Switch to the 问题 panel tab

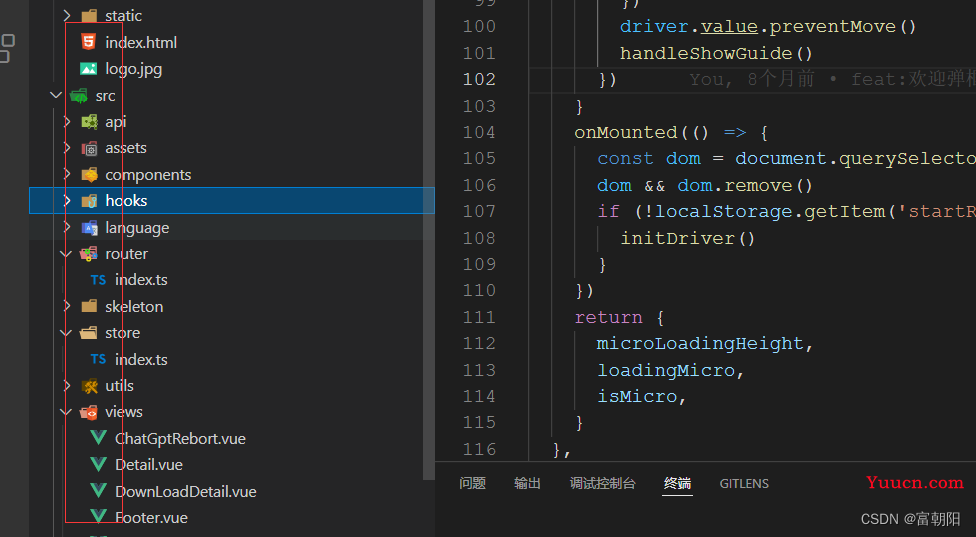(472, 483)
